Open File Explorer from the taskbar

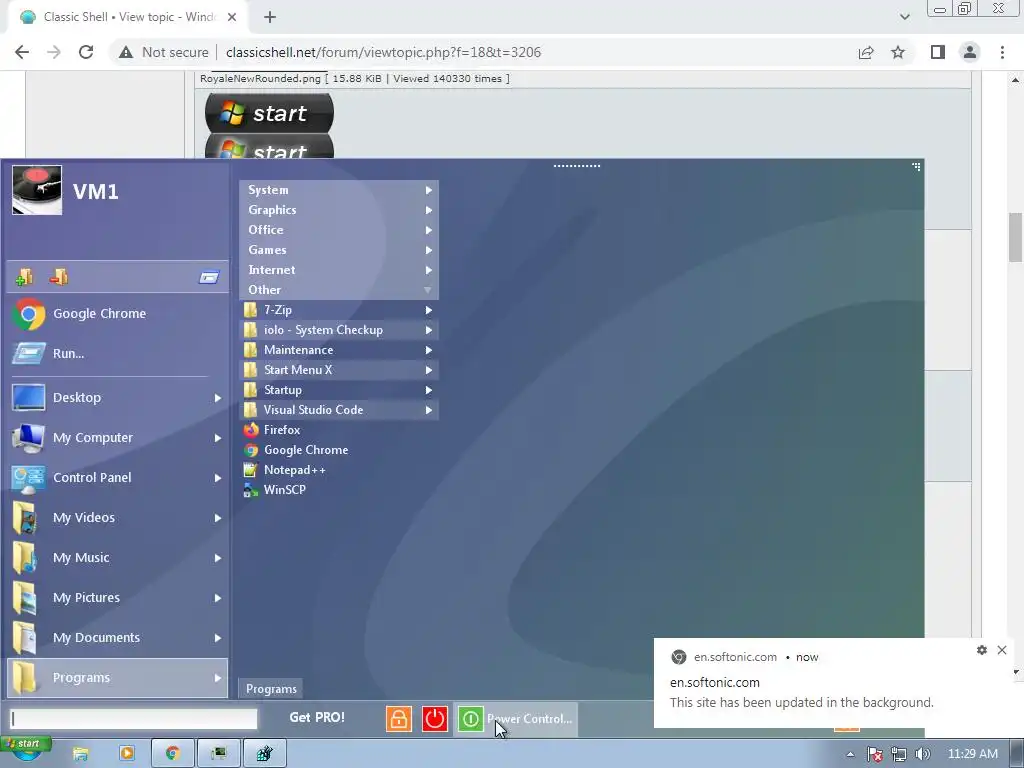(80, 754)
